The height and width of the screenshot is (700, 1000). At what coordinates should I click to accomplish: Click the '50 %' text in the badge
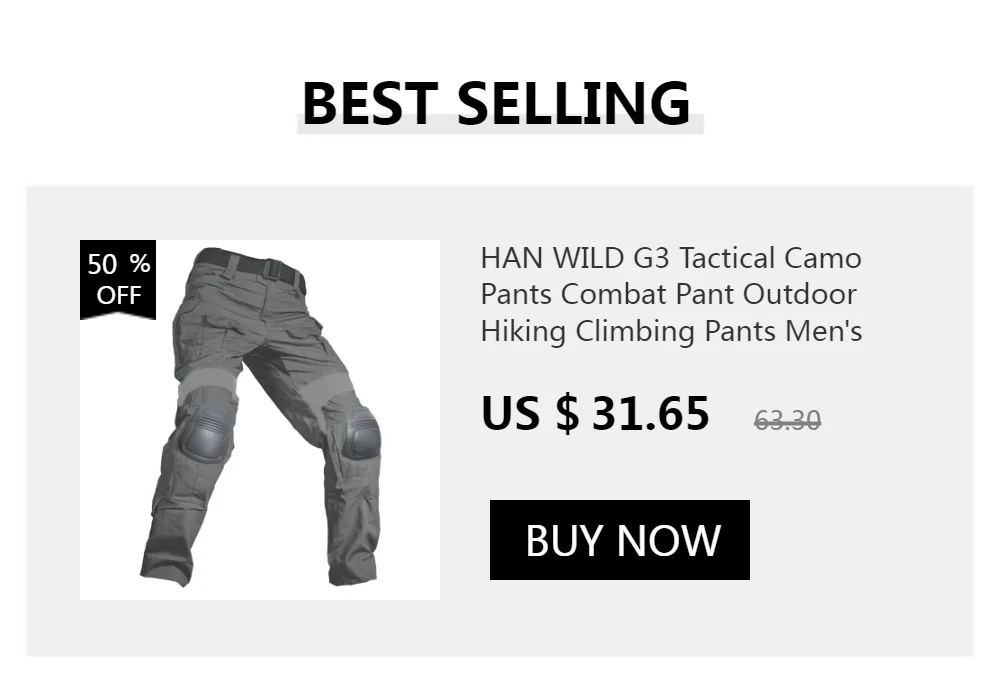pos(119,264)
